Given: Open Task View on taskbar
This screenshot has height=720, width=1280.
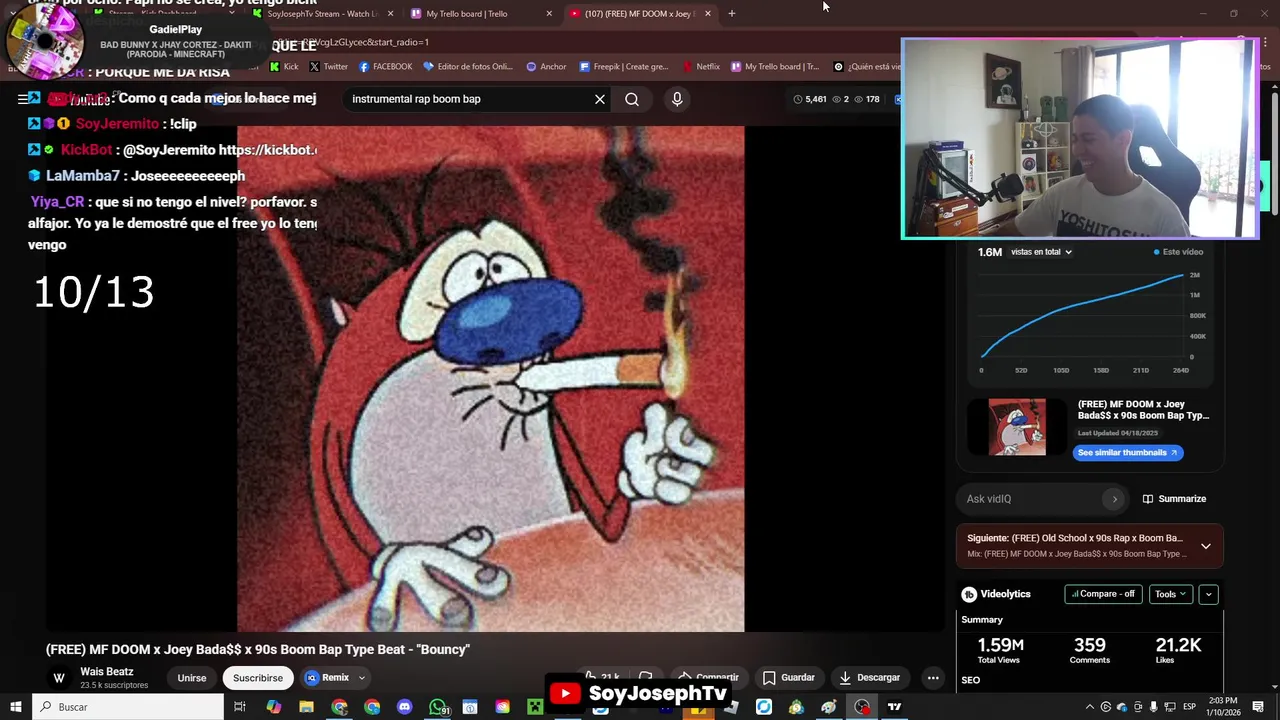Looking at the screenshot, I should tap(240, 707).
